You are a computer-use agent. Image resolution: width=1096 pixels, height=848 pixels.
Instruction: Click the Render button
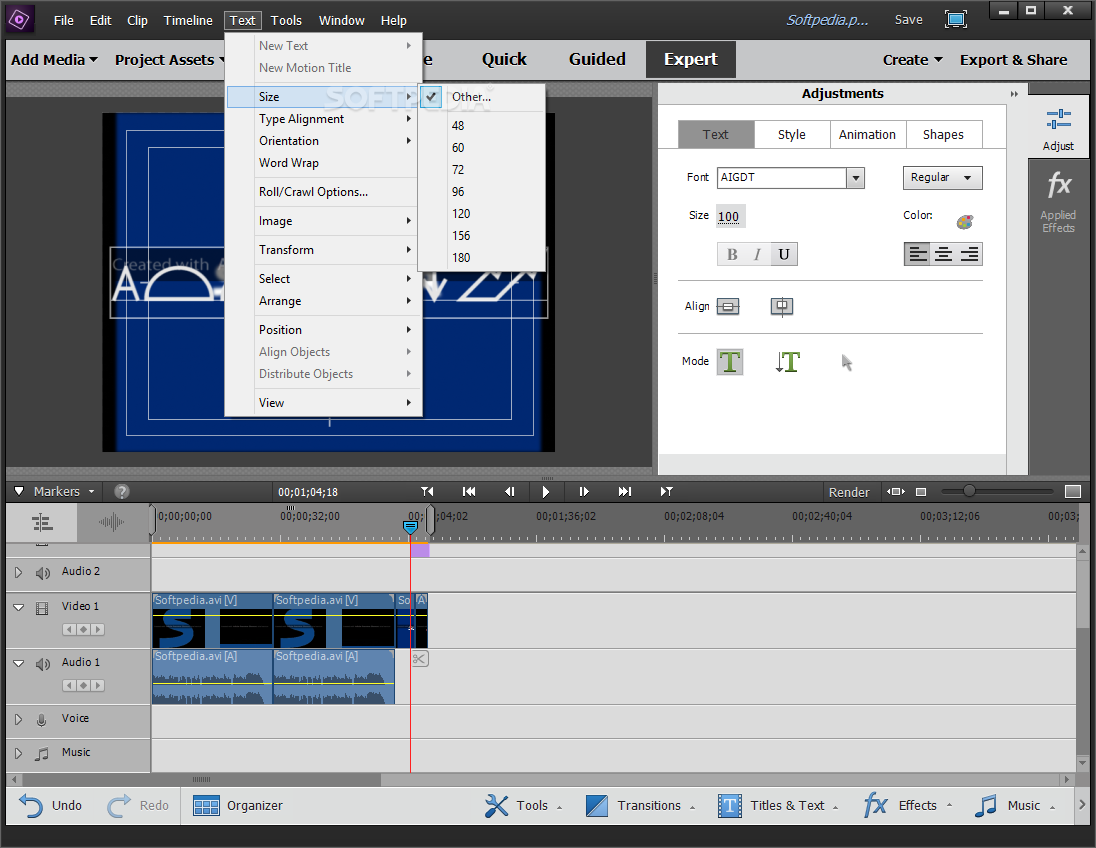(849, 492)
